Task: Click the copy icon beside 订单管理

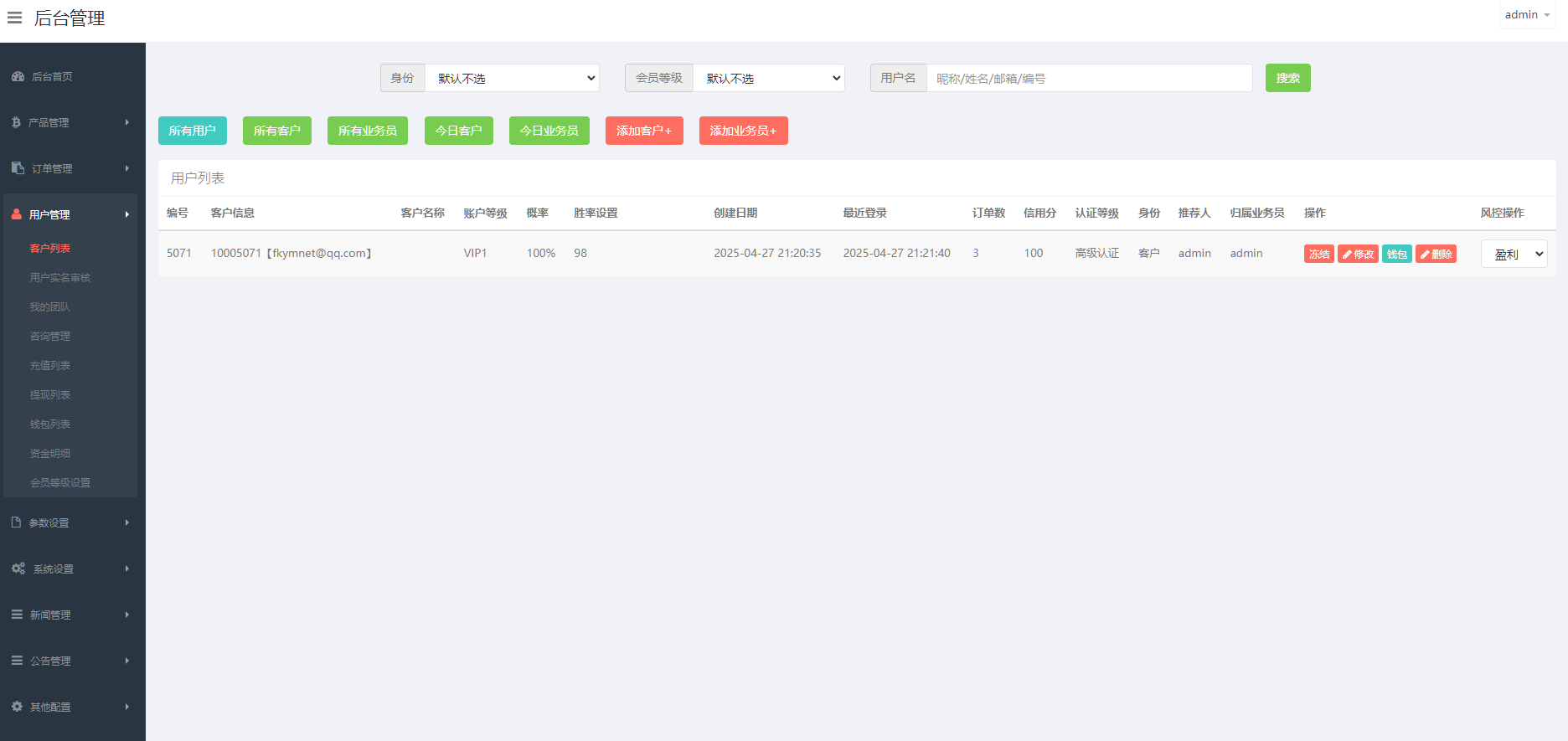Action: click(18, 168)
